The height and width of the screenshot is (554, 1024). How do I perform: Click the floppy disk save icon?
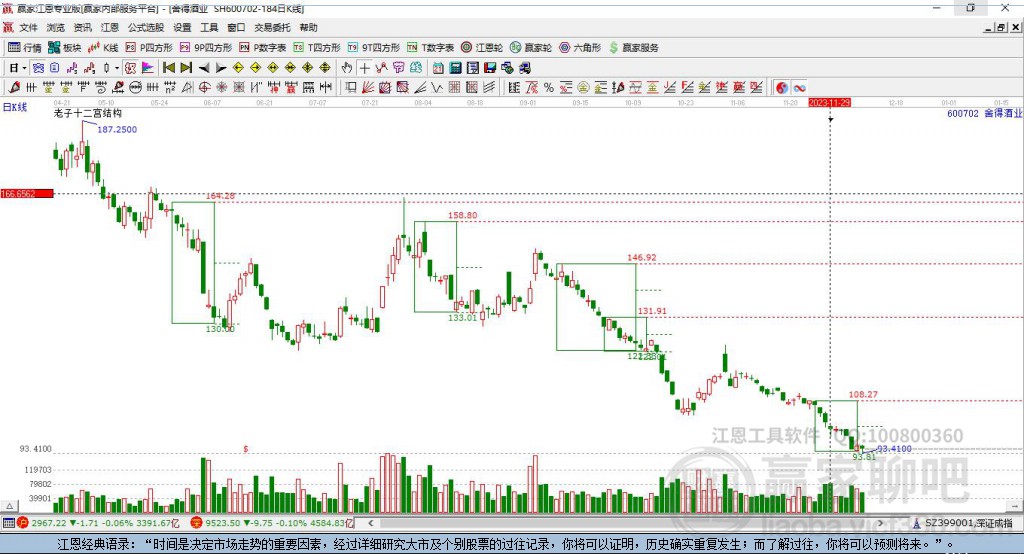click(490, 68)
